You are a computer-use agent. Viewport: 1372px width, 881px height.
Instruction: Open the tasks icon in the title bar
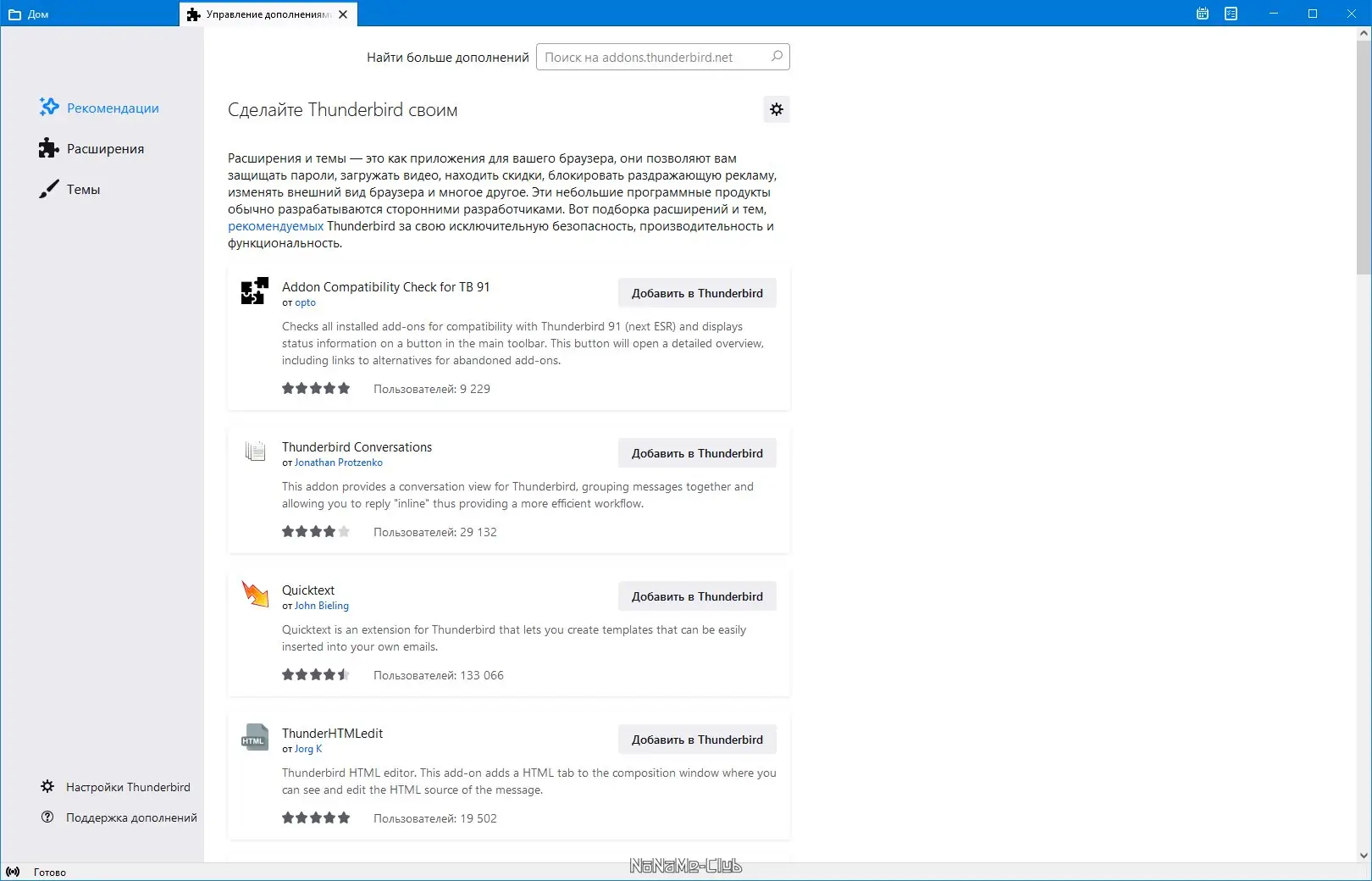1231,14
